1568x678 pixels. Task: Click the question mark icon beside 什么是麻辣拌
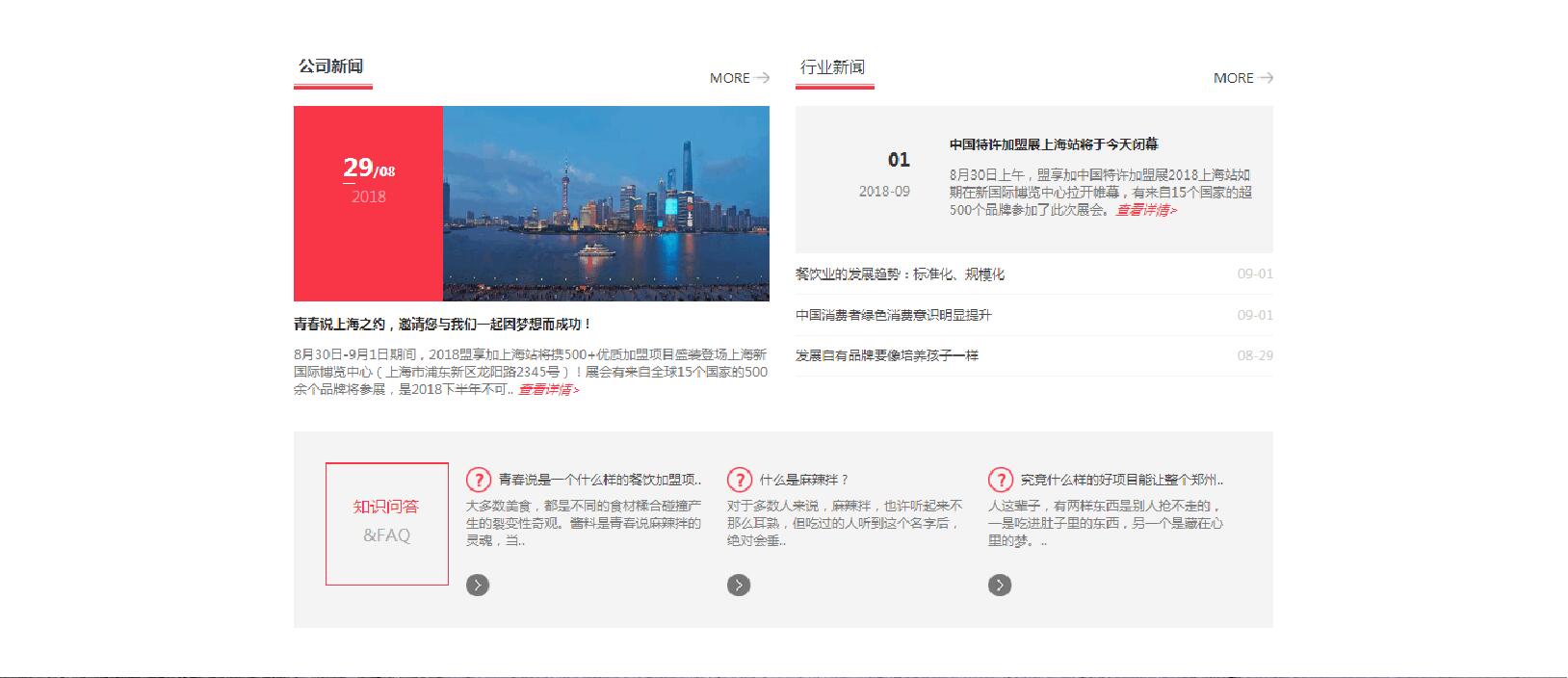coord(739,480)
